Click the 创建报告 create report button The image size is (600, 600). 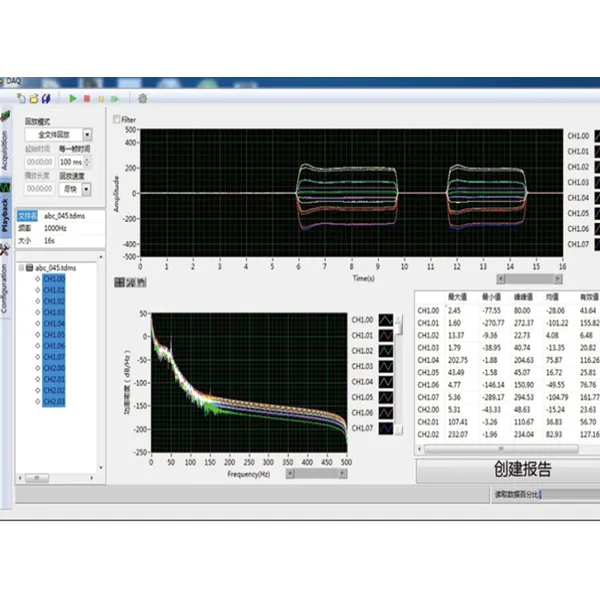(508, 470)
